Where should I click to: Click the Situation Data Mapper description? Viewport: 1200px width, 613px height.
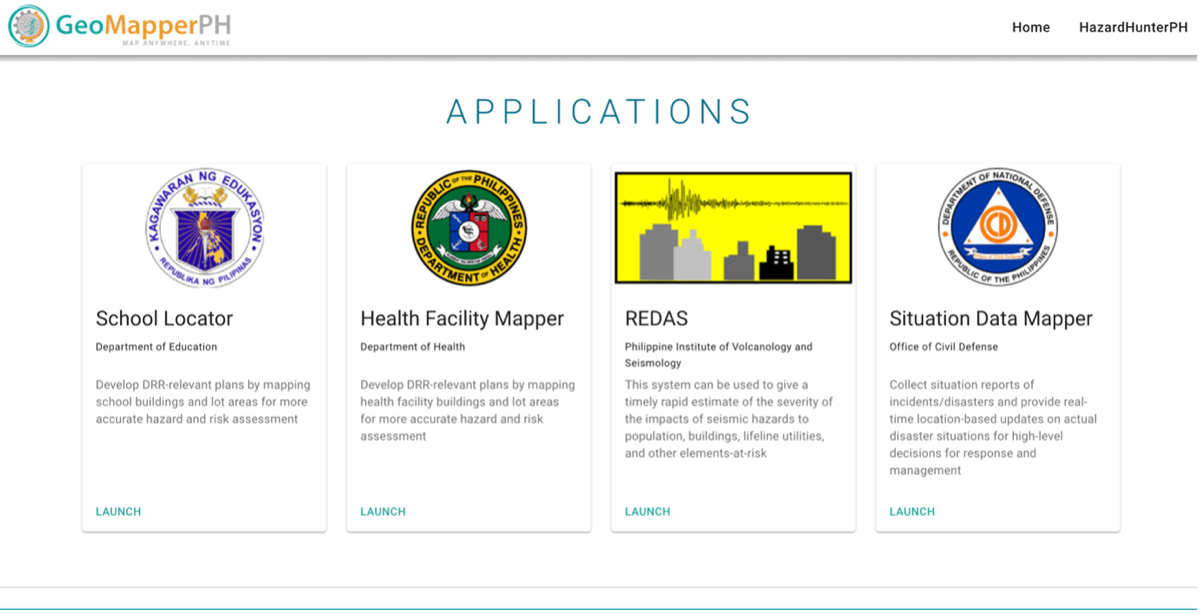[993, 427]
